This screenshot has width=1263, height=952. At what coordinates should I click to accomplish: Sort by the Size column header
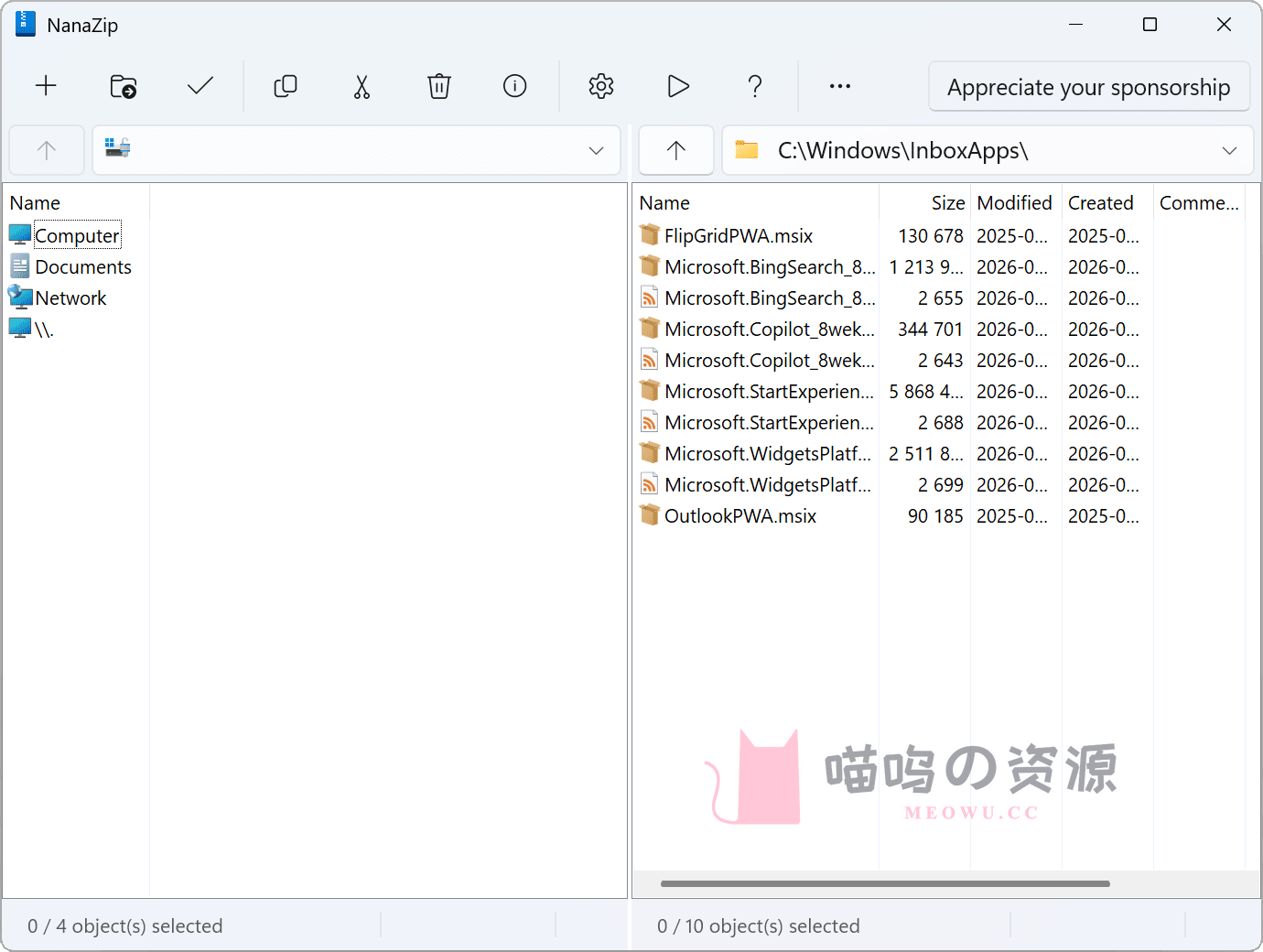948,203
